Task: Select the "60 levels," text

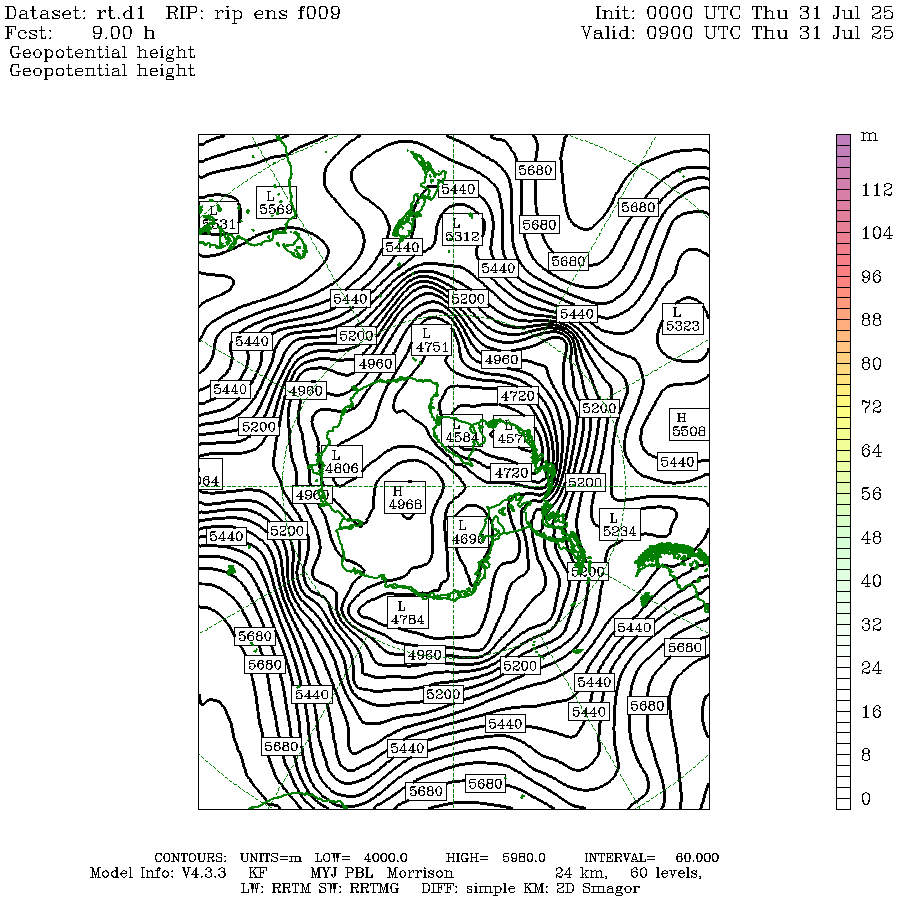Action: tap(666, 874)
